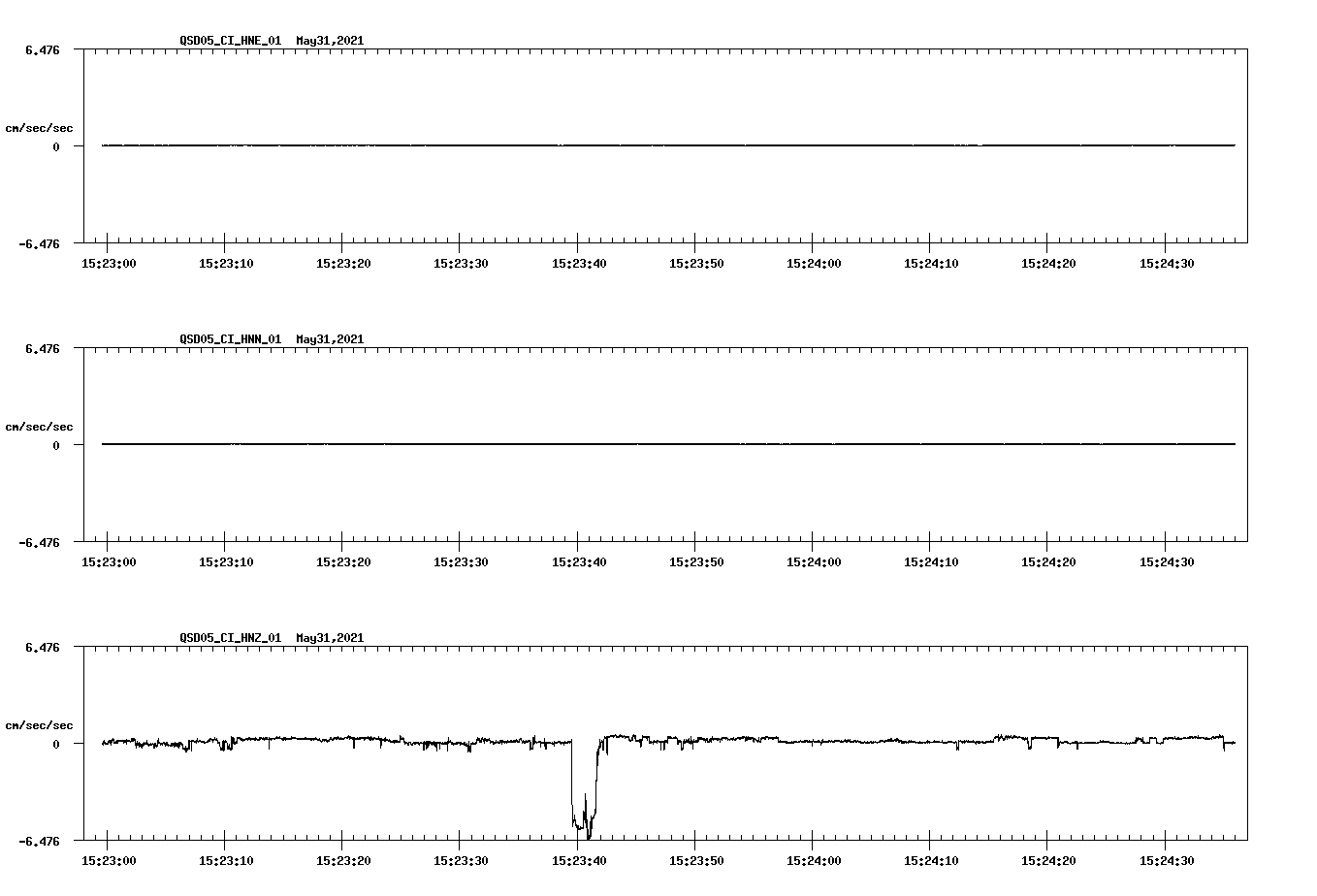Screen dimensions: 1317x896
Task: Select the 15:23:20 time label under HNN plot
Action: [x=342, y=561]
